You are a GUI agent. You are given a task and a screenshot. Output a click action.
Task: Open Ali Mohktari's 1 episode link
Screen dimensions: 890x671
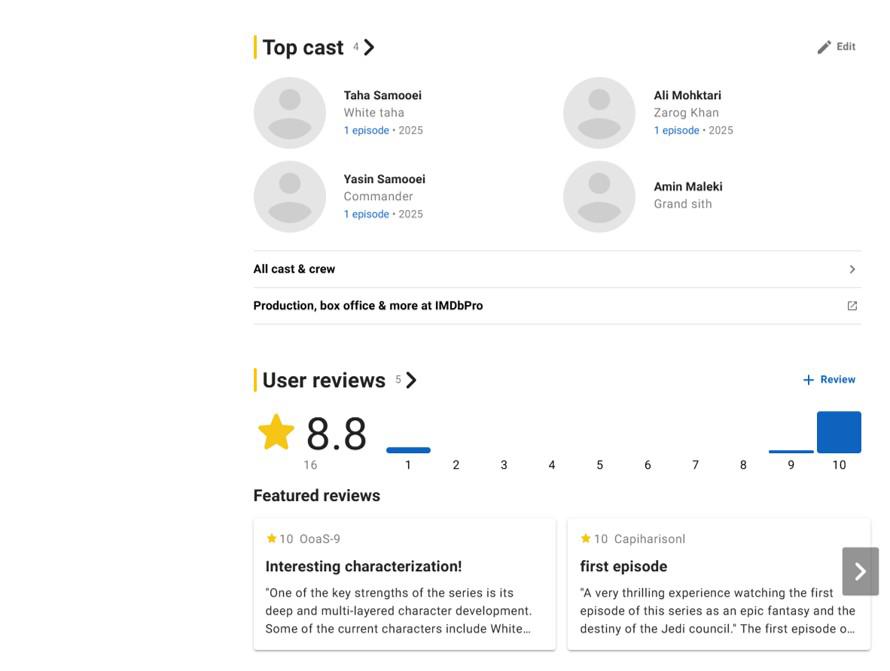(677, 131)
